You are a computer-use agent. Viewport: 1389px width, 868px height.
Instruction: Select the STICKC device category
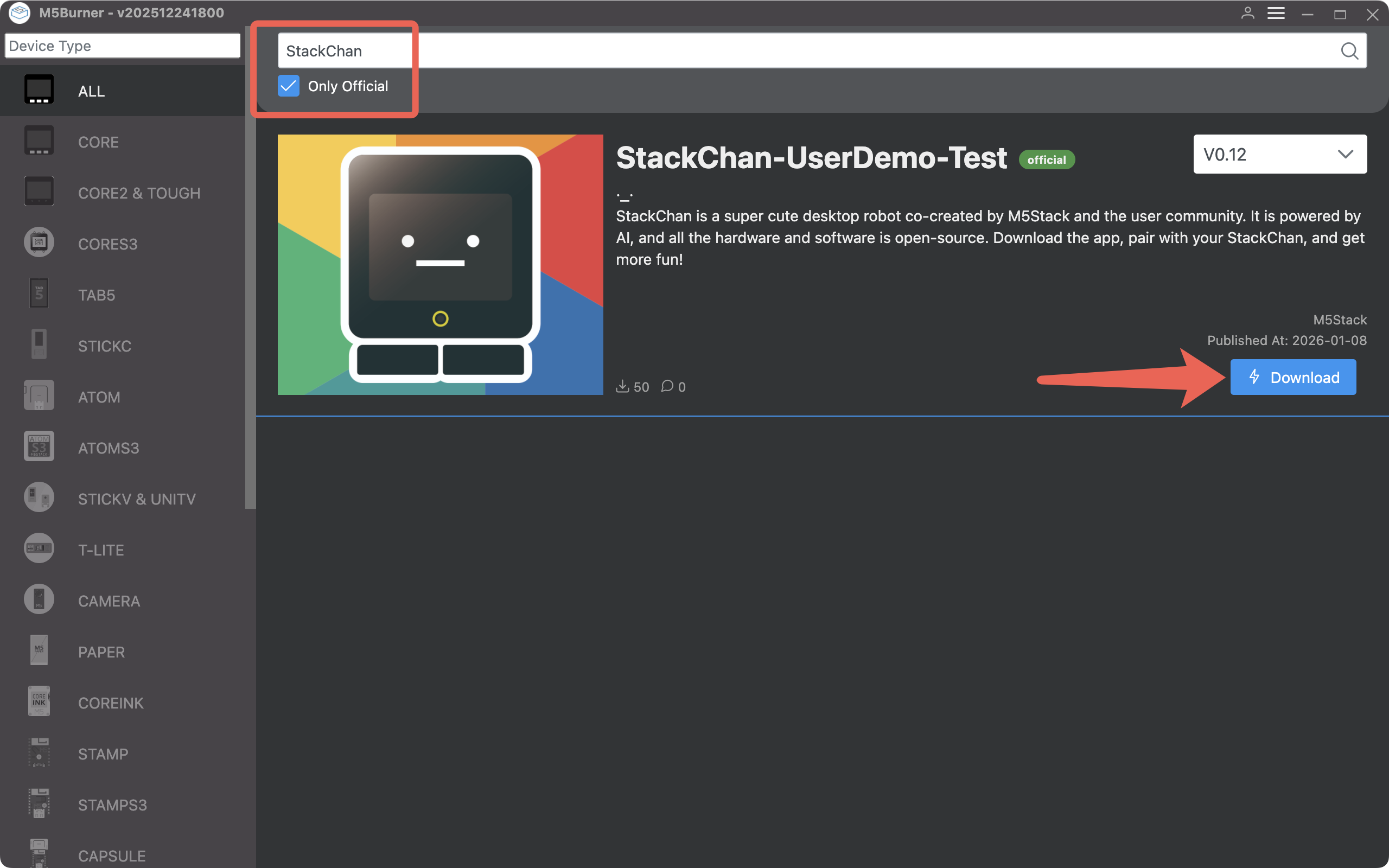click(x=105, y=346)
